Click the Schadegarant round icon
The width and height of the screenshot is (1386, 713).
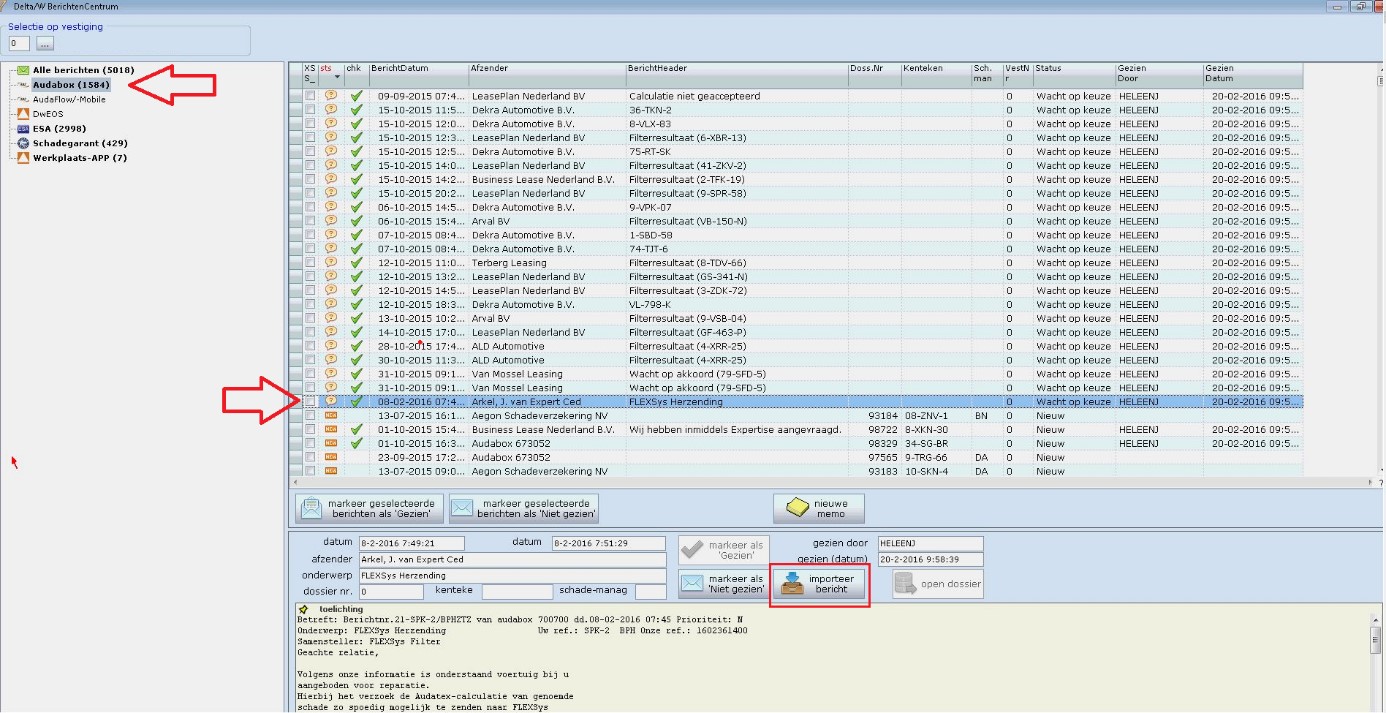23,143
